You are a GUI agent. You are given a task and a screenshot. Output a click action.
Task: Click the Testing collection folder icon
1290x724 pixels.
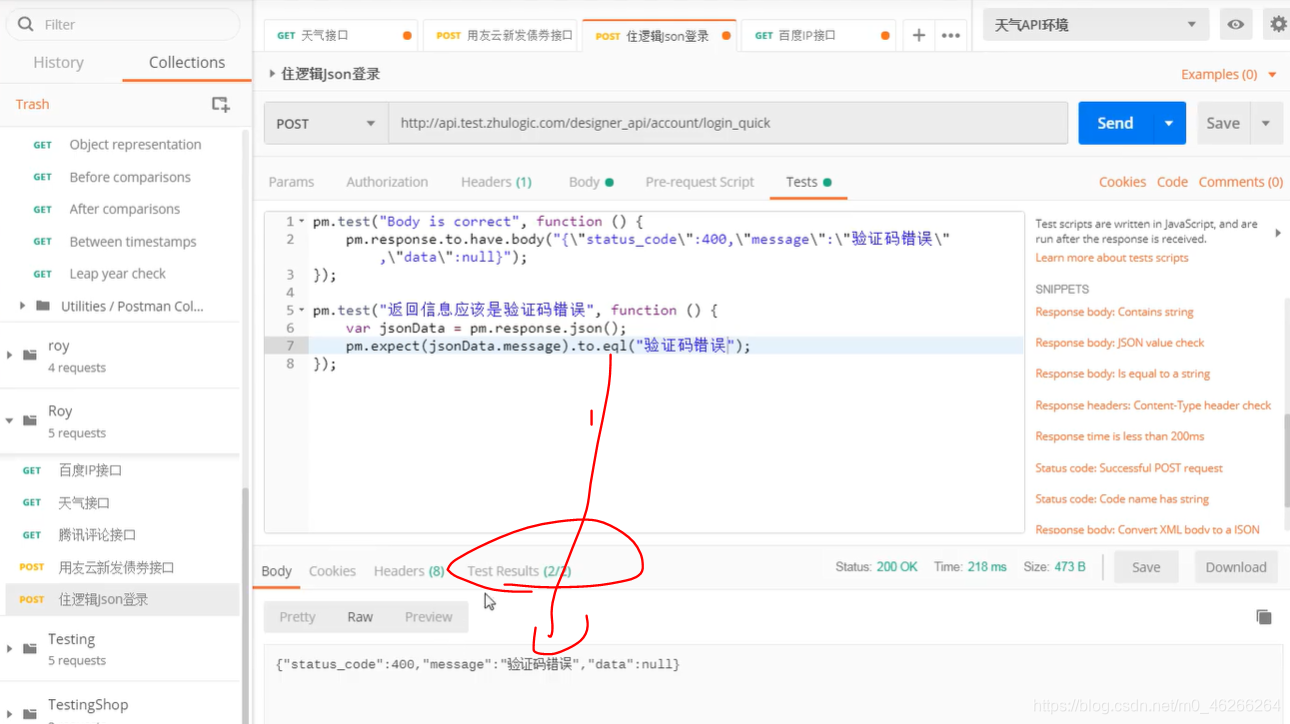tap(29, 648)
